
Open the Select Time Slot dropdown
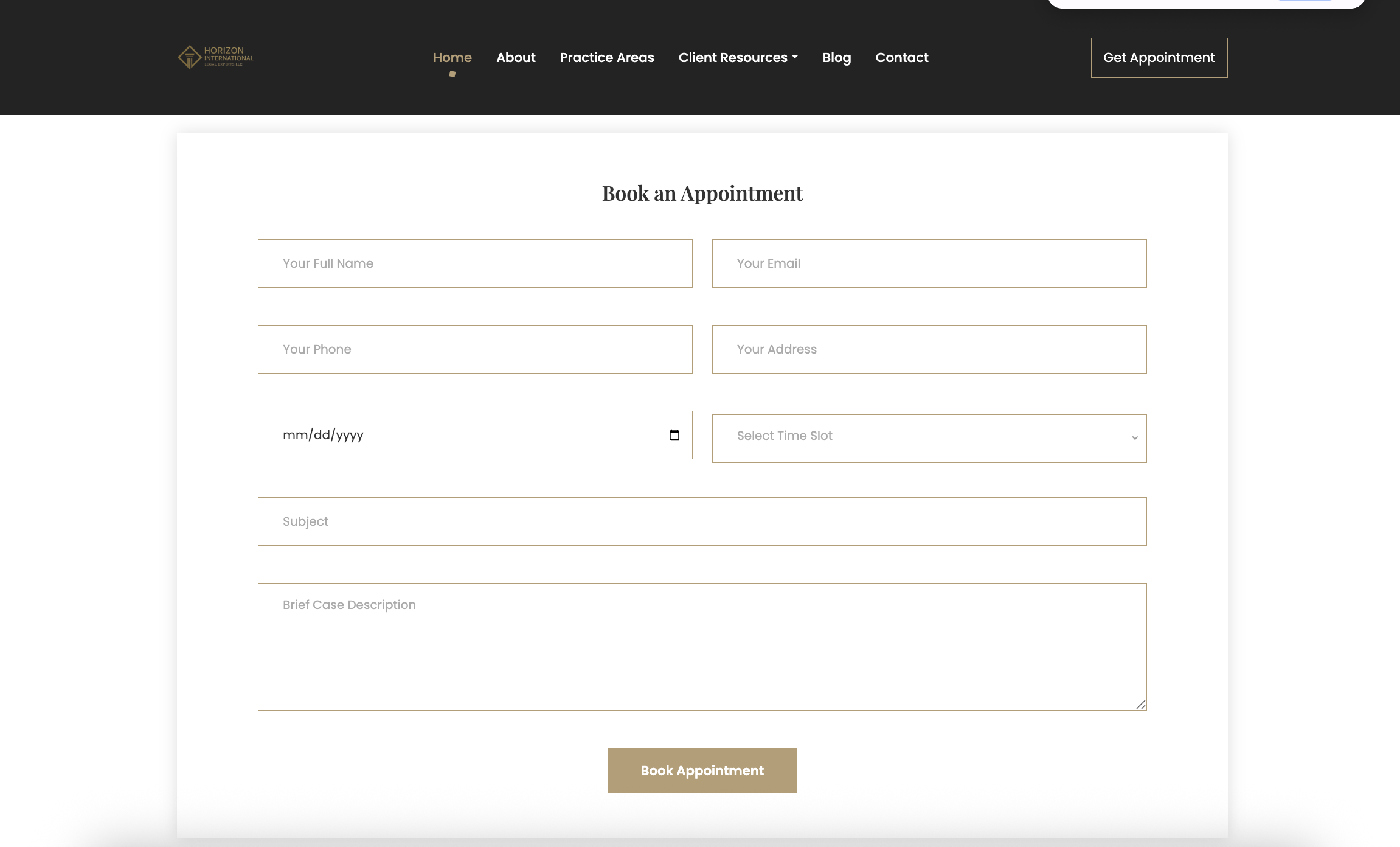929,437
